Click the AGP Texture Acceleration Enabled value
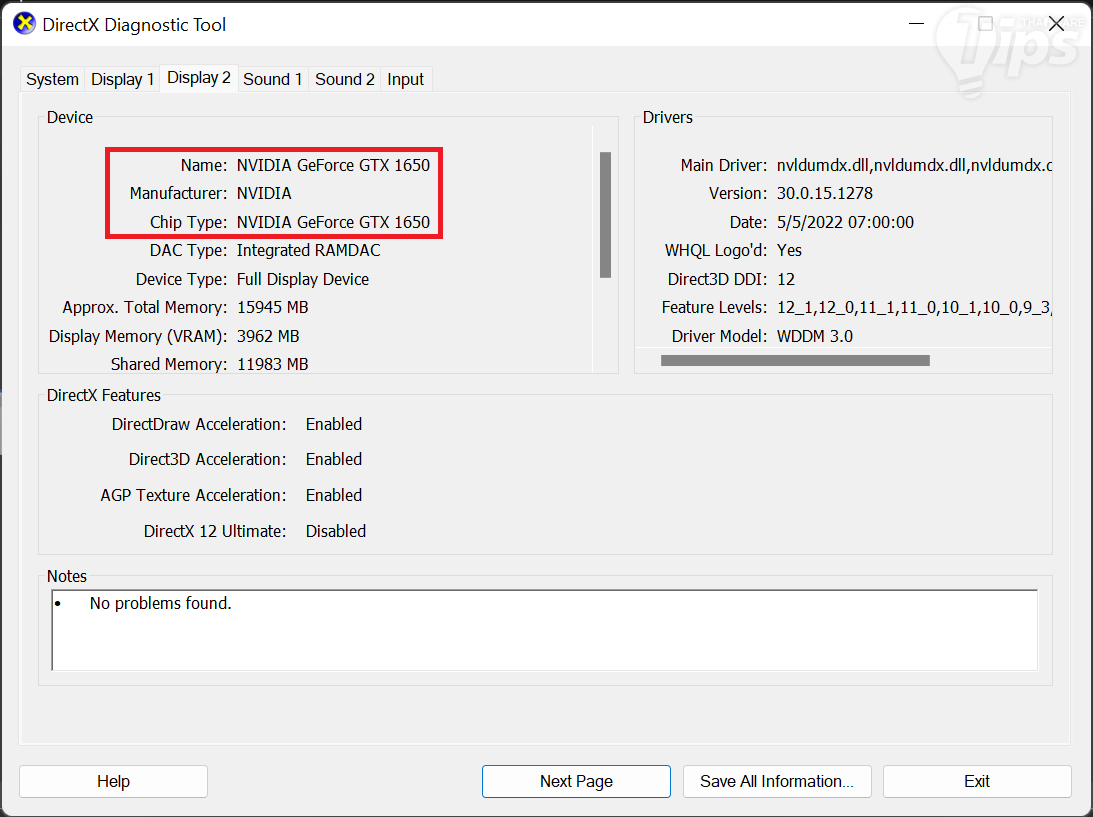The image size is (1093, 817). point(334,496)
